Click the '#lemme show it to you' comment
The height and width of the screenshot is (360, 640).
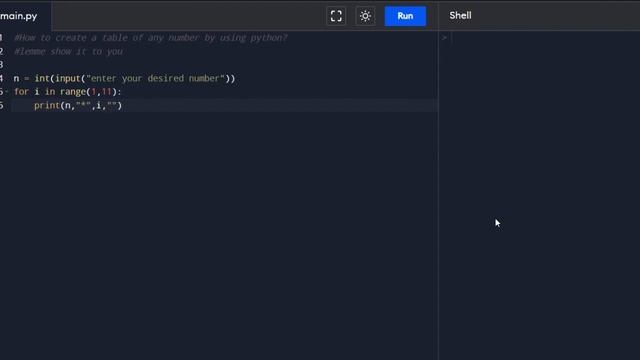(x=68, y=51)
